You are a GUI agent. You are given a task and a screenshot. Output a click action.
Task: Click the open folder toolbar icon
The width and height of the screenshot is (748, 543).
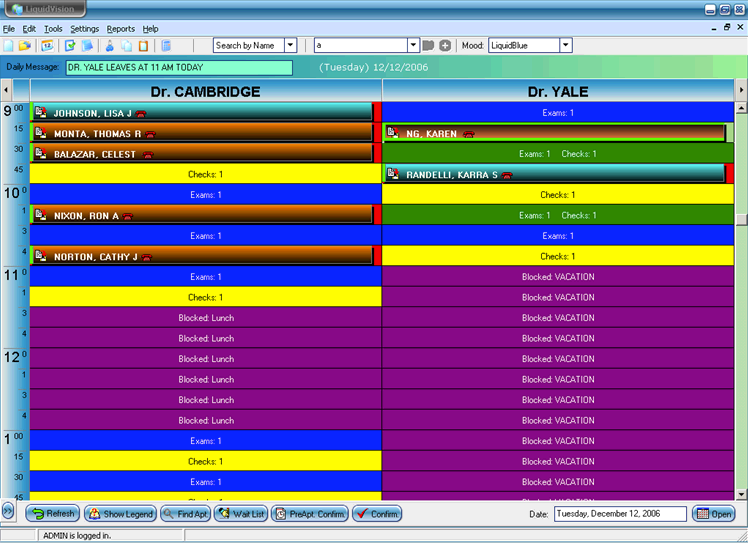(x=25, y=46)
